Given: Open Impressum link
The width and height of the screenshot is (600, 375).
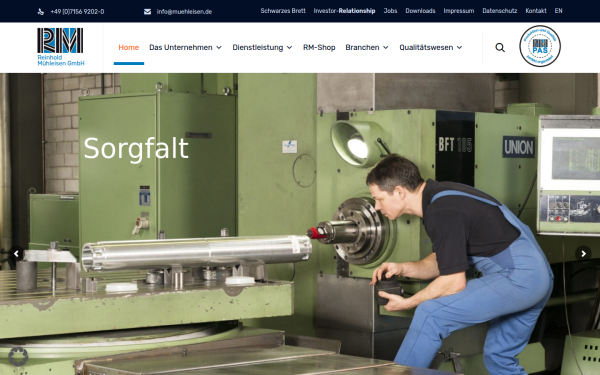Looking at the screenshot, I should (459, 11).
